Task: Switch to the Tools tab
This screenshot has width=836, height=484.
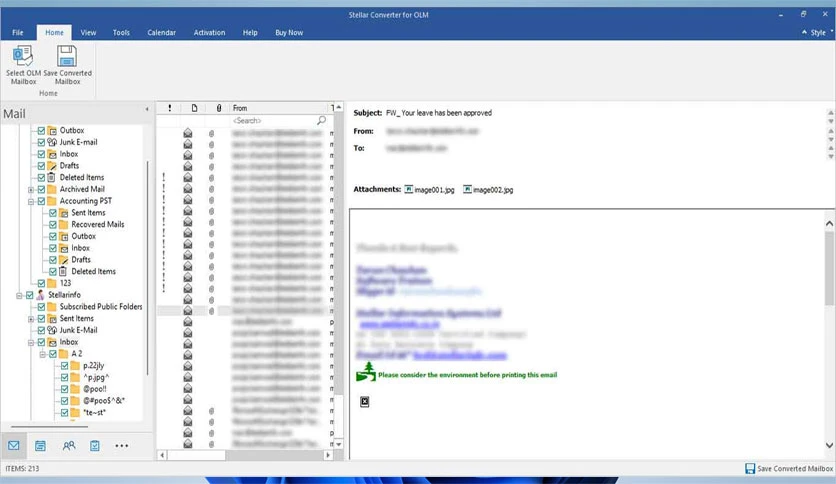Action: 121,33
